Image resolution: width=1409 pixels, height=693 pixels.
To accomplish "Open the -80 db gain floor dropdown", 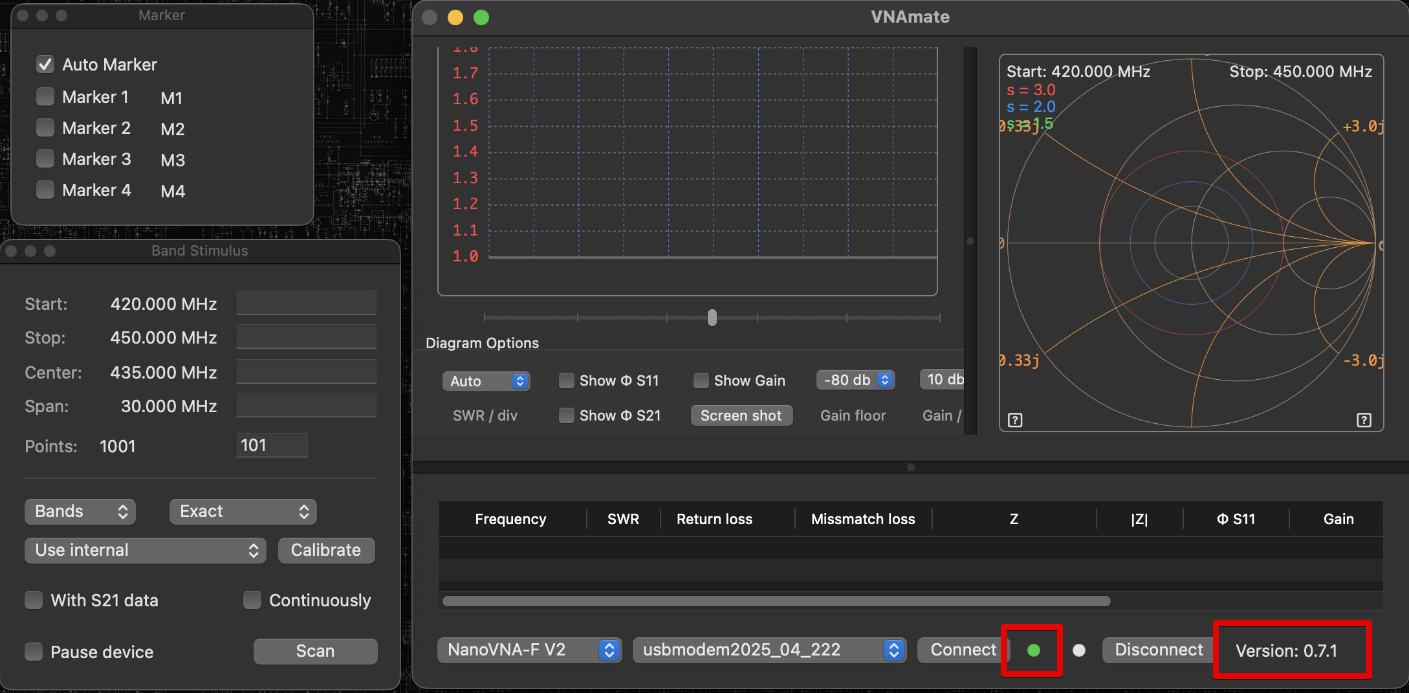I will [x=857, y=380].
